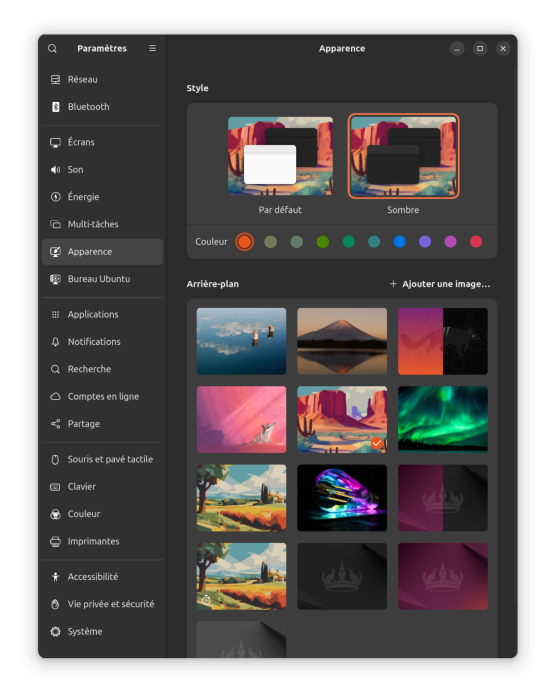Image resolution: width=555 pixels, height=700 pixels.
Task: Choose the purple accent color
Action: click(x=425, y=242)
